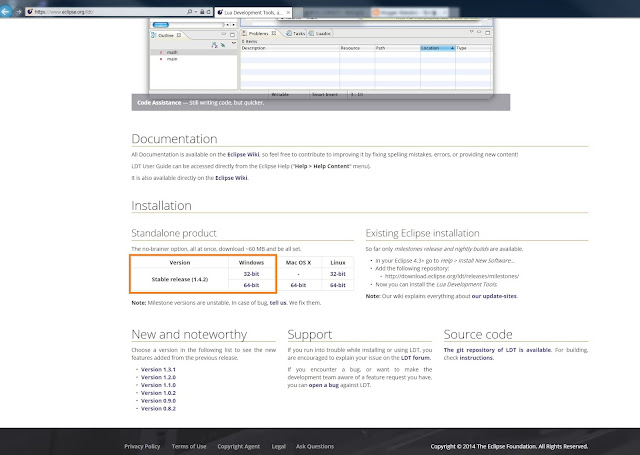This screenshot has width=640, height=455.
Task: Click the lock security icon in address bar
Action: (x=202, y=12)
